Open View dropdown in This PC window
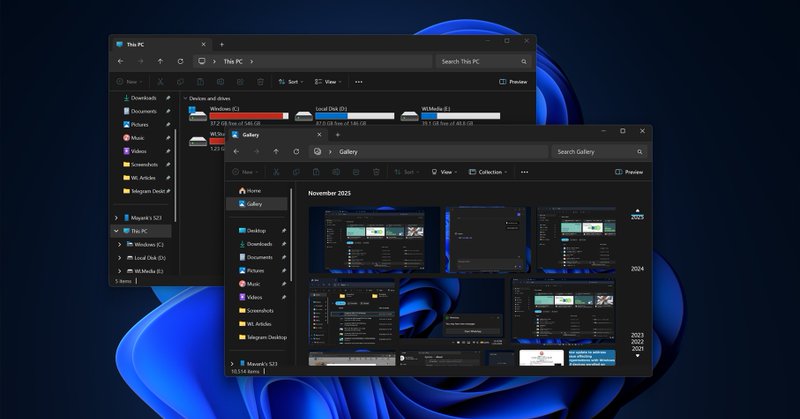This screenshot has height=419, width=800. [328, 82]
